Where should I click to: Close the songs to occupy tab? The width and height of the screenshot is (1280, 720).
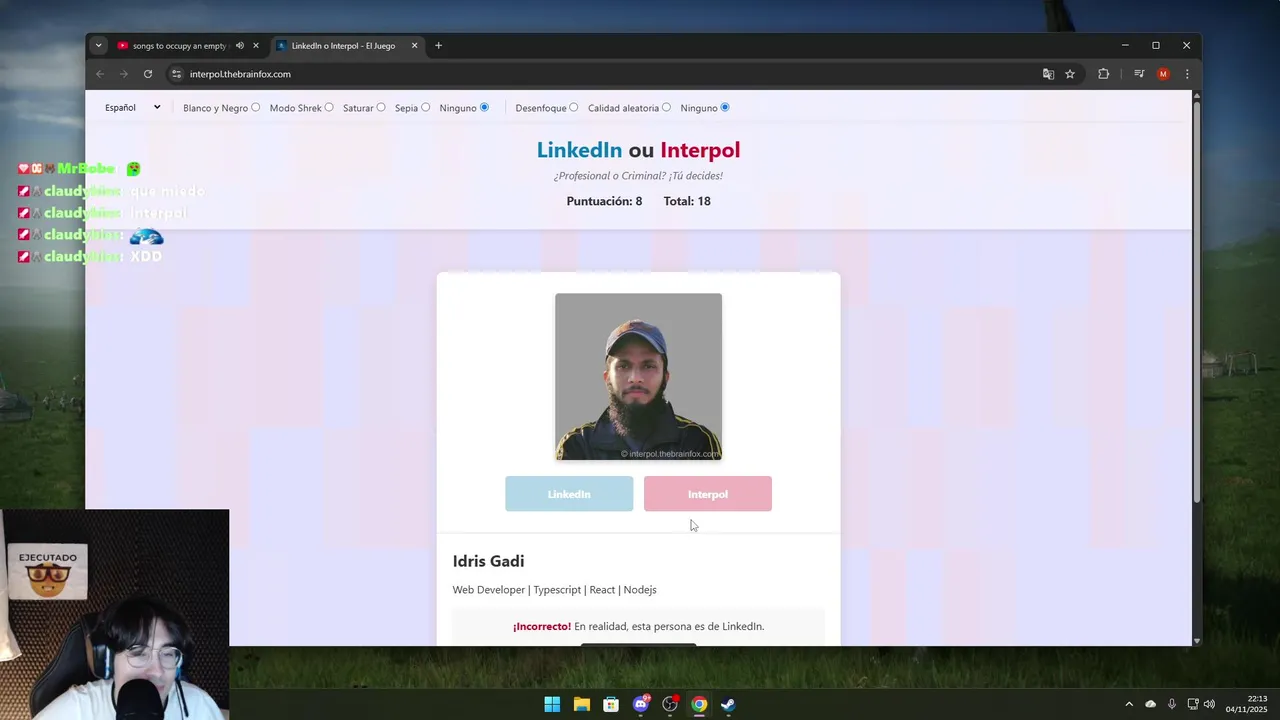(x=256, y=45)
